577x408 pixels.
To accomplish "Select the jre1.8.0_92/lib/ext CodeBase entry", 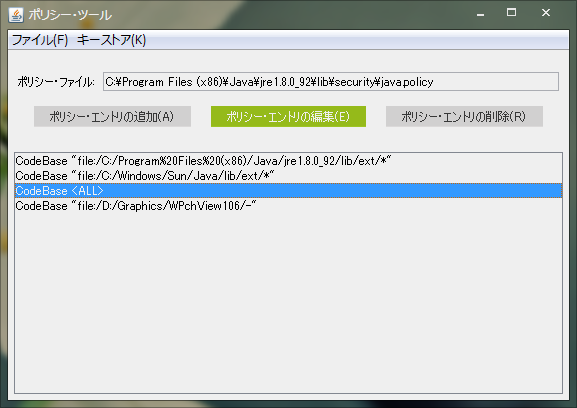I will 288,161.
